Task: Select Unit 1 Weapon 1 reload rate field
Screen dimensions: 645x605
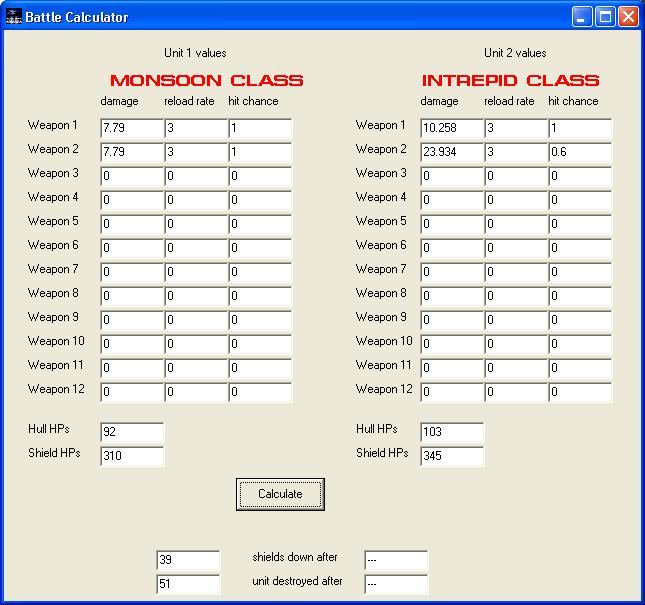Action: click(x=196, y=128)
